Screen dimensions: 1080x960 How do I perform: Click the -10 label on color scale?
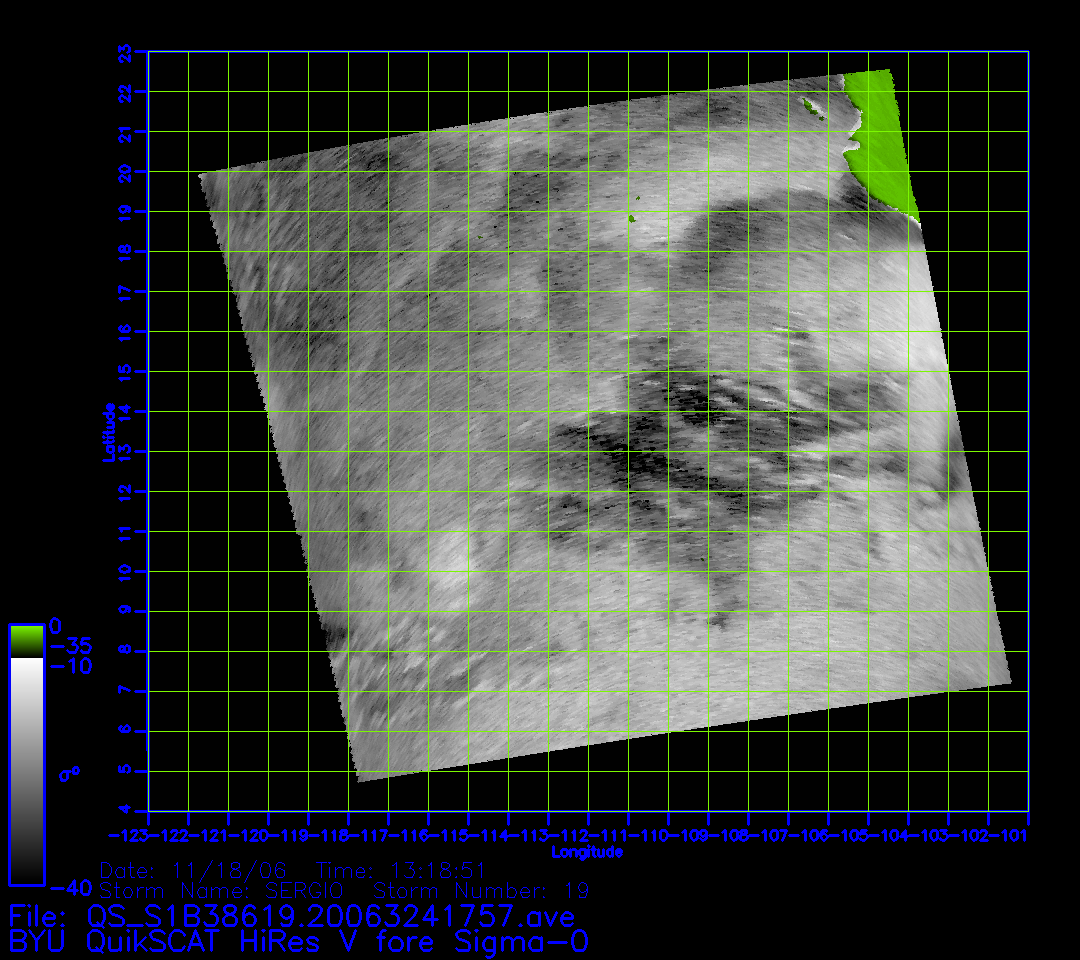[70, 666]
